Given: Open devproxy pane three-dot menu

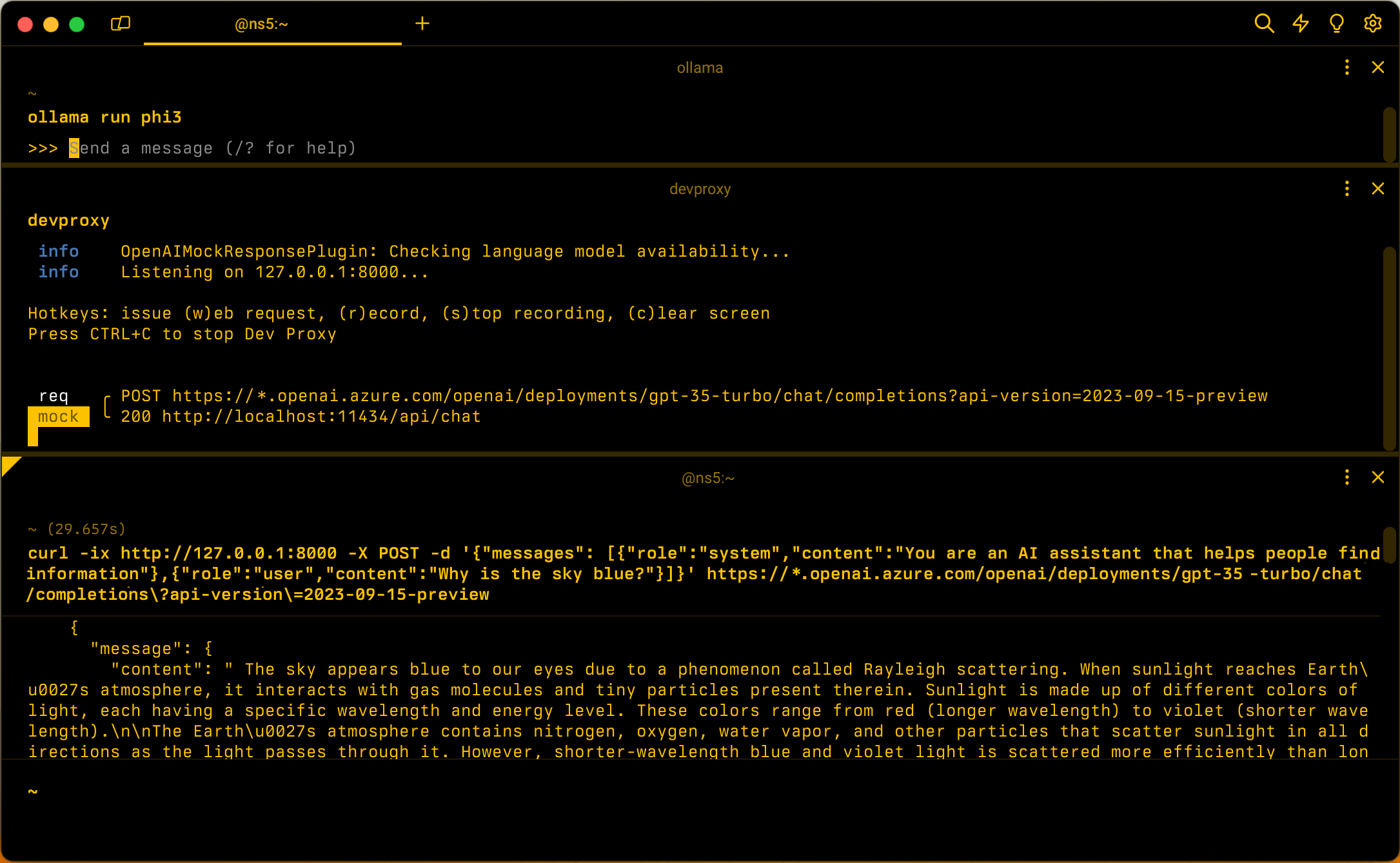Looking at the screenshot, I should (x=1347, y=189).
